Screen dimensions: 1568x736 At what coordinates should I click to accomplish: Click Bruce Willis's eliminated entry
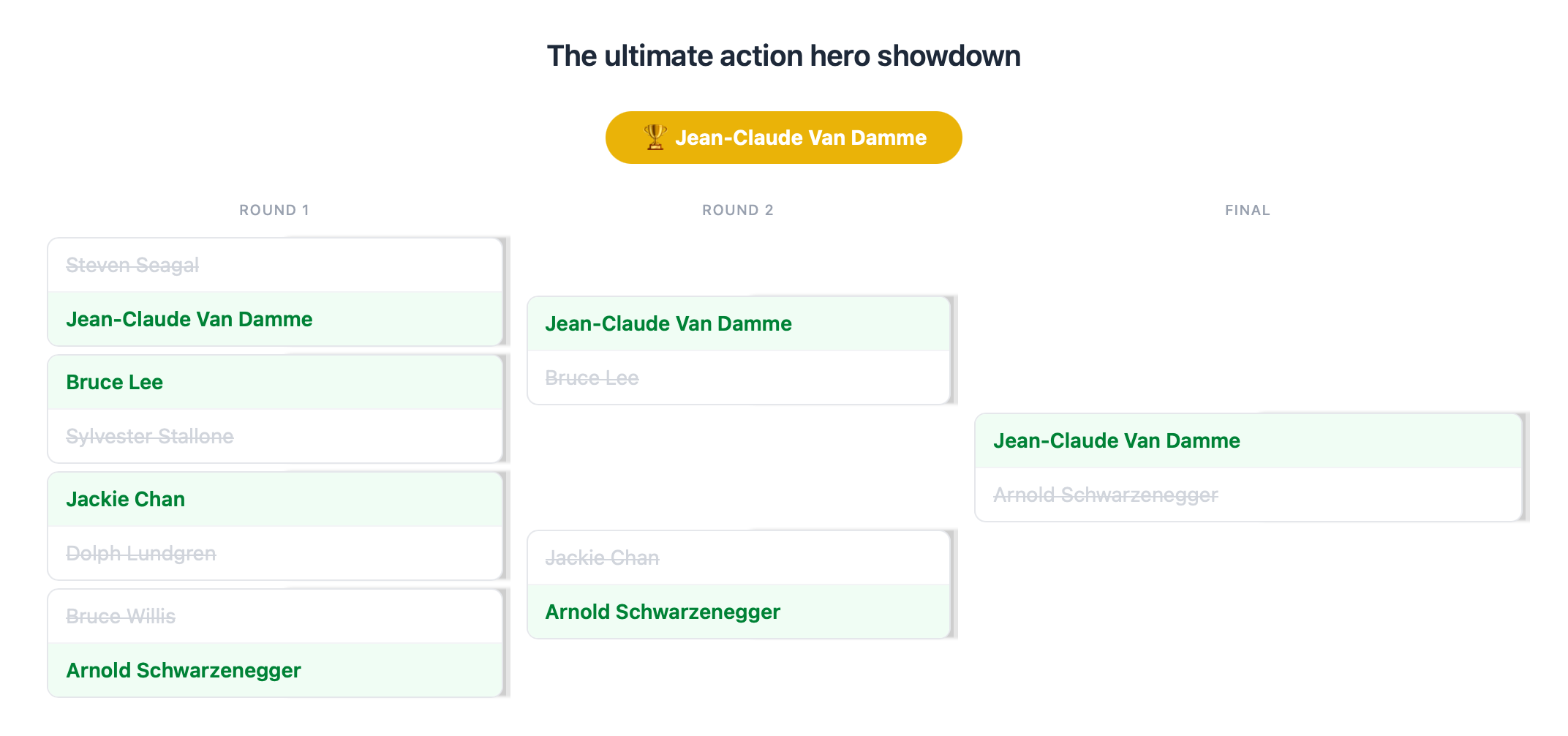[x=121, y=616]
